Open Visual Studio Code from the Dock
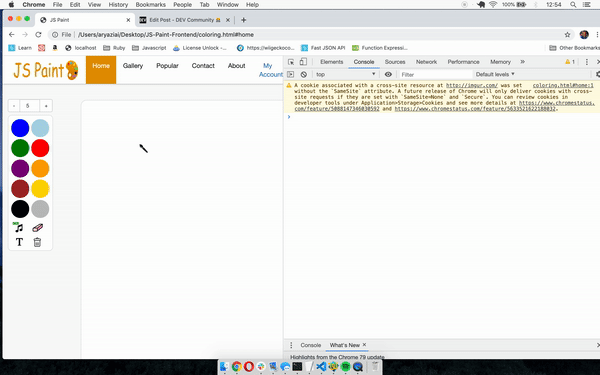The height and width of the screenshot is (375, 600). pyautogui.click(x=321, y=367)
